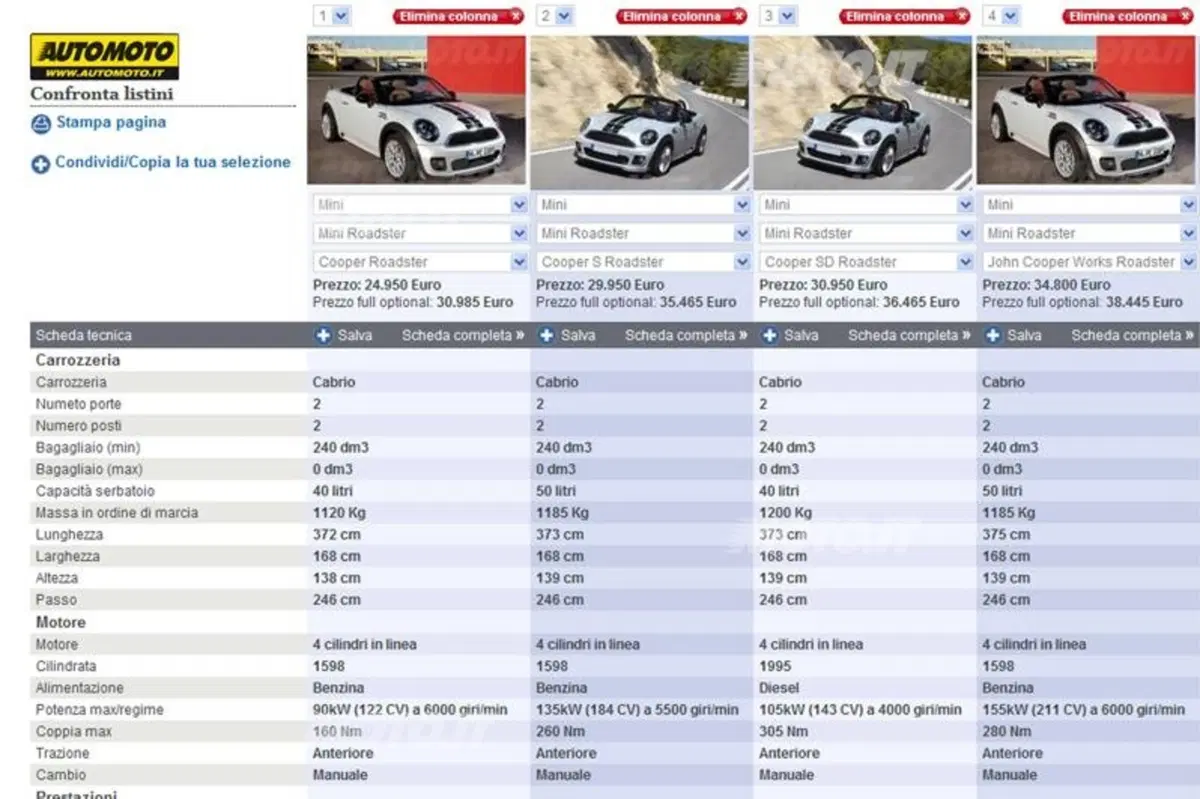Open the Mini brand dropdown in column 1
The width and height of the screenshot is (1200, 799).
420,205
